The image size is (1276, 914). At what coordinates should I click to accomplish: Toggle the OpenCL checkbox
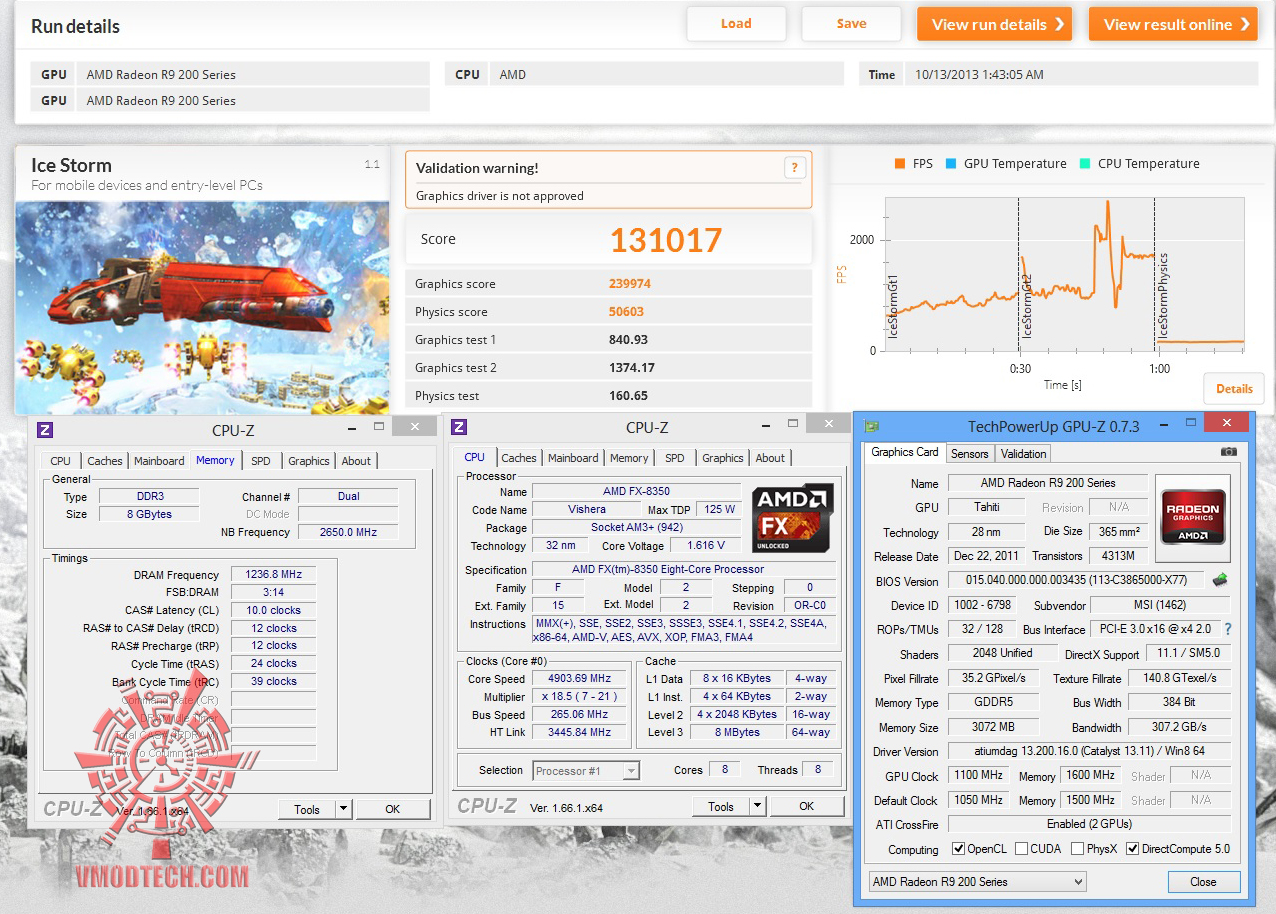click(x=959, y=849)
